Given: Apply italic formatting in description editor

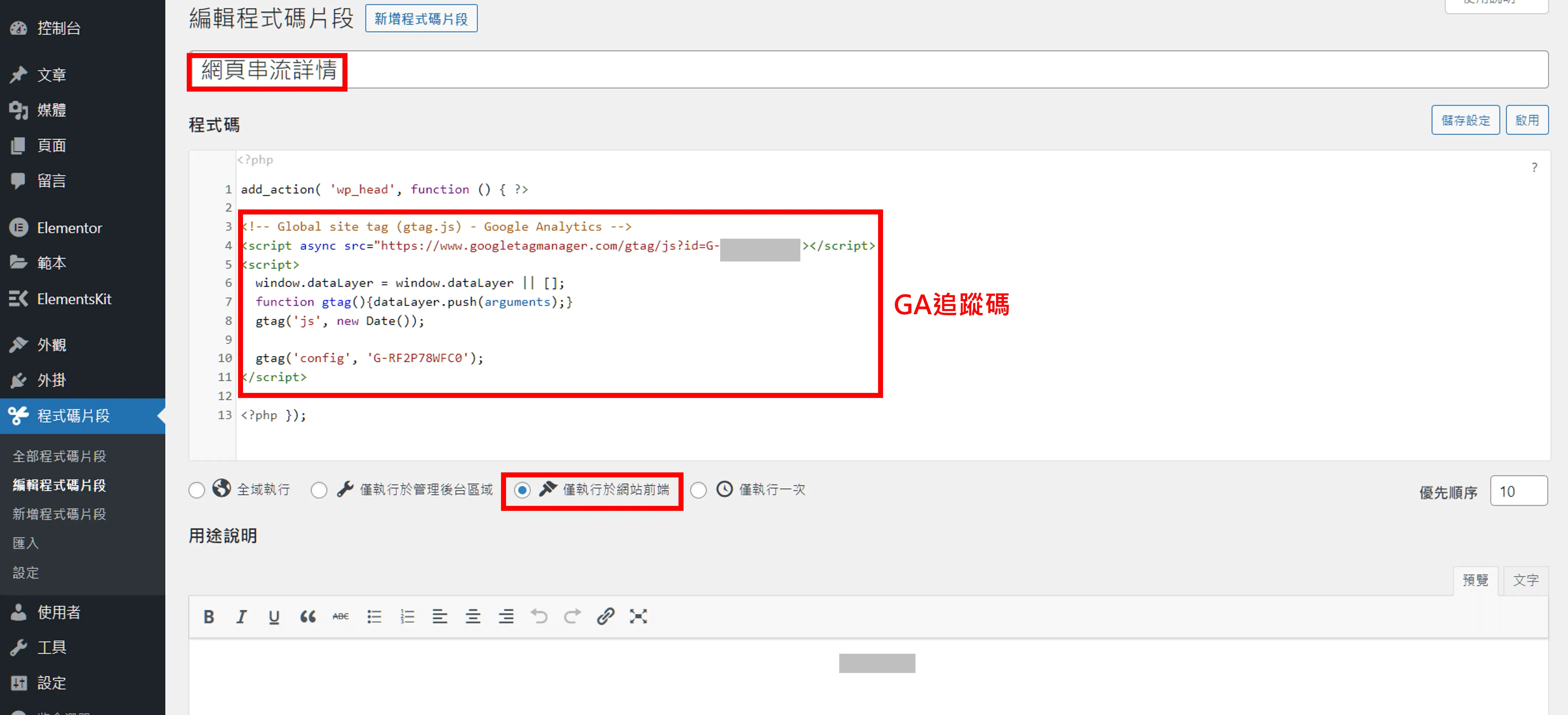Looking at the screenshot, I should 241,616.
